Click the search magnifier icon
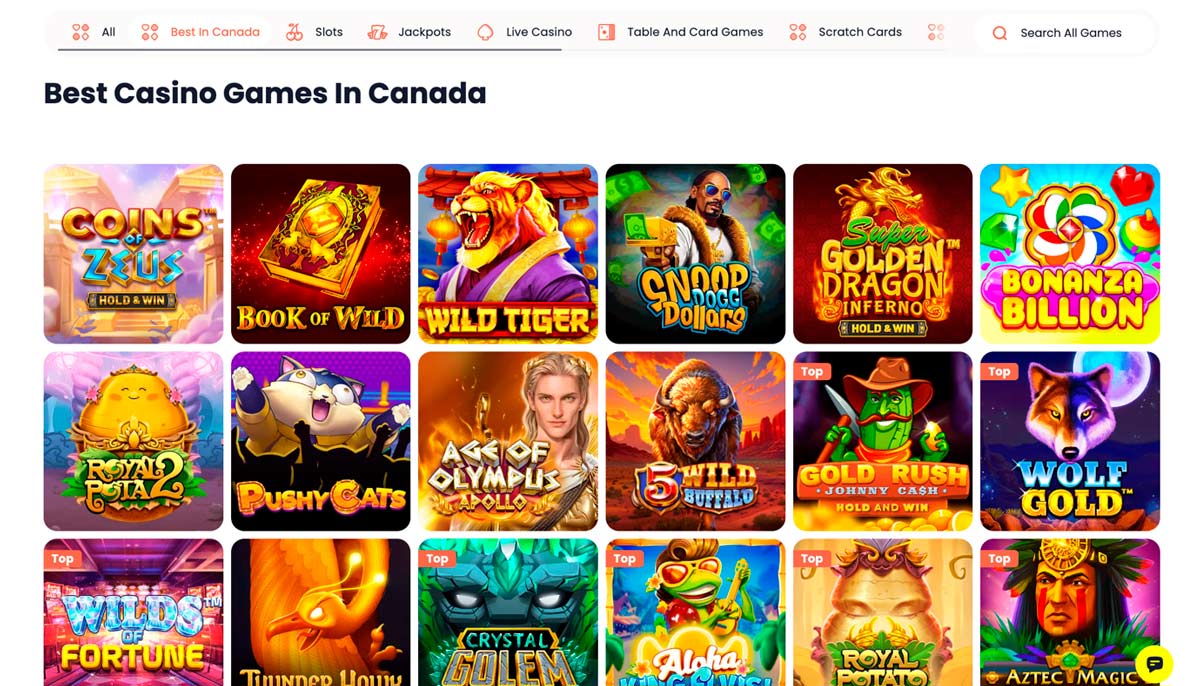The width and height of the screenshot is (1200, 686). [999, 33]
